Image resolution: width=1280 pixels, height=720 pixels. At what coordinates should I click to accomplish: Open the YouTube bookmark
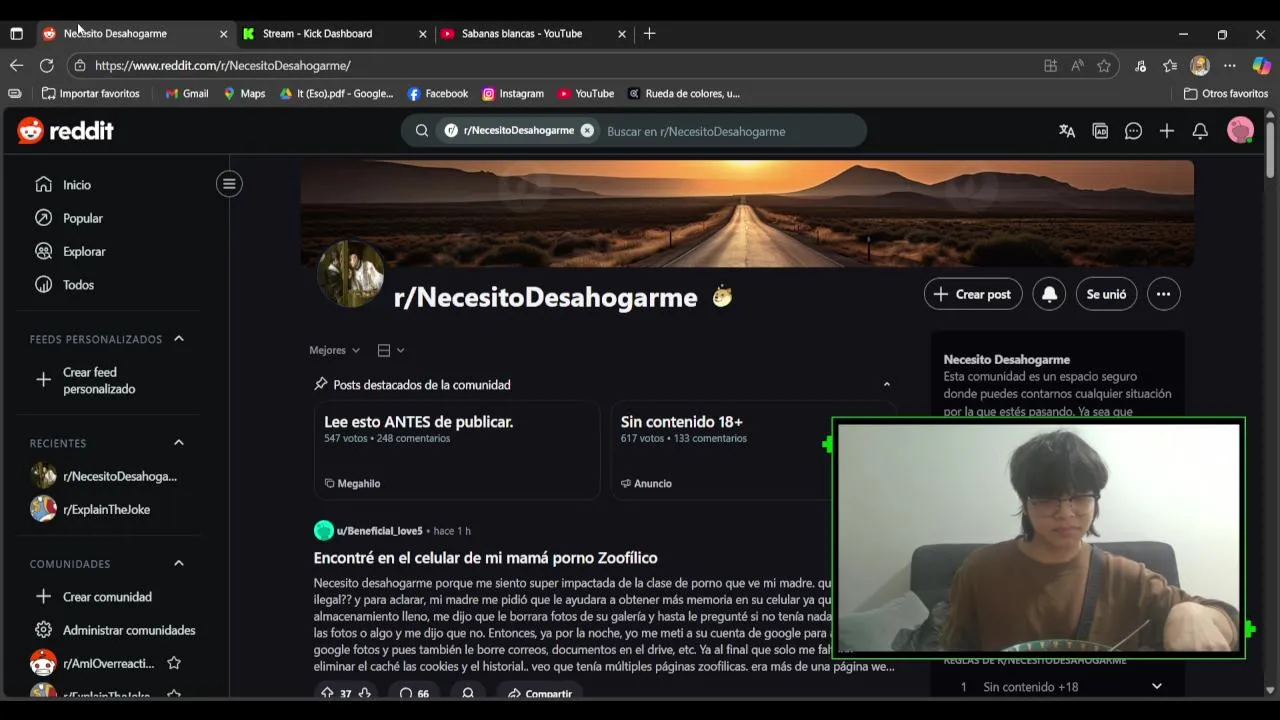click(x=586, y=93)
